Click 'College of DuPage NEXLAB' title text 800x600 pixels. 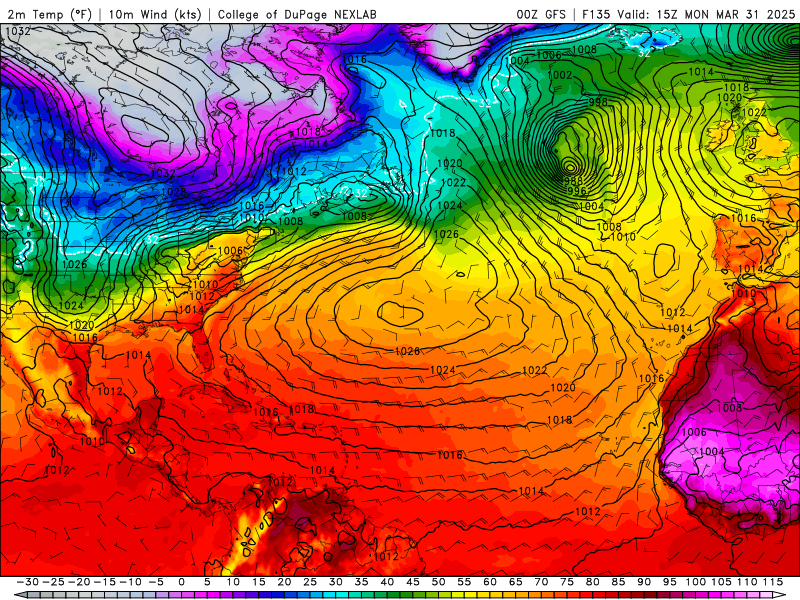click(x=297, y=14)
